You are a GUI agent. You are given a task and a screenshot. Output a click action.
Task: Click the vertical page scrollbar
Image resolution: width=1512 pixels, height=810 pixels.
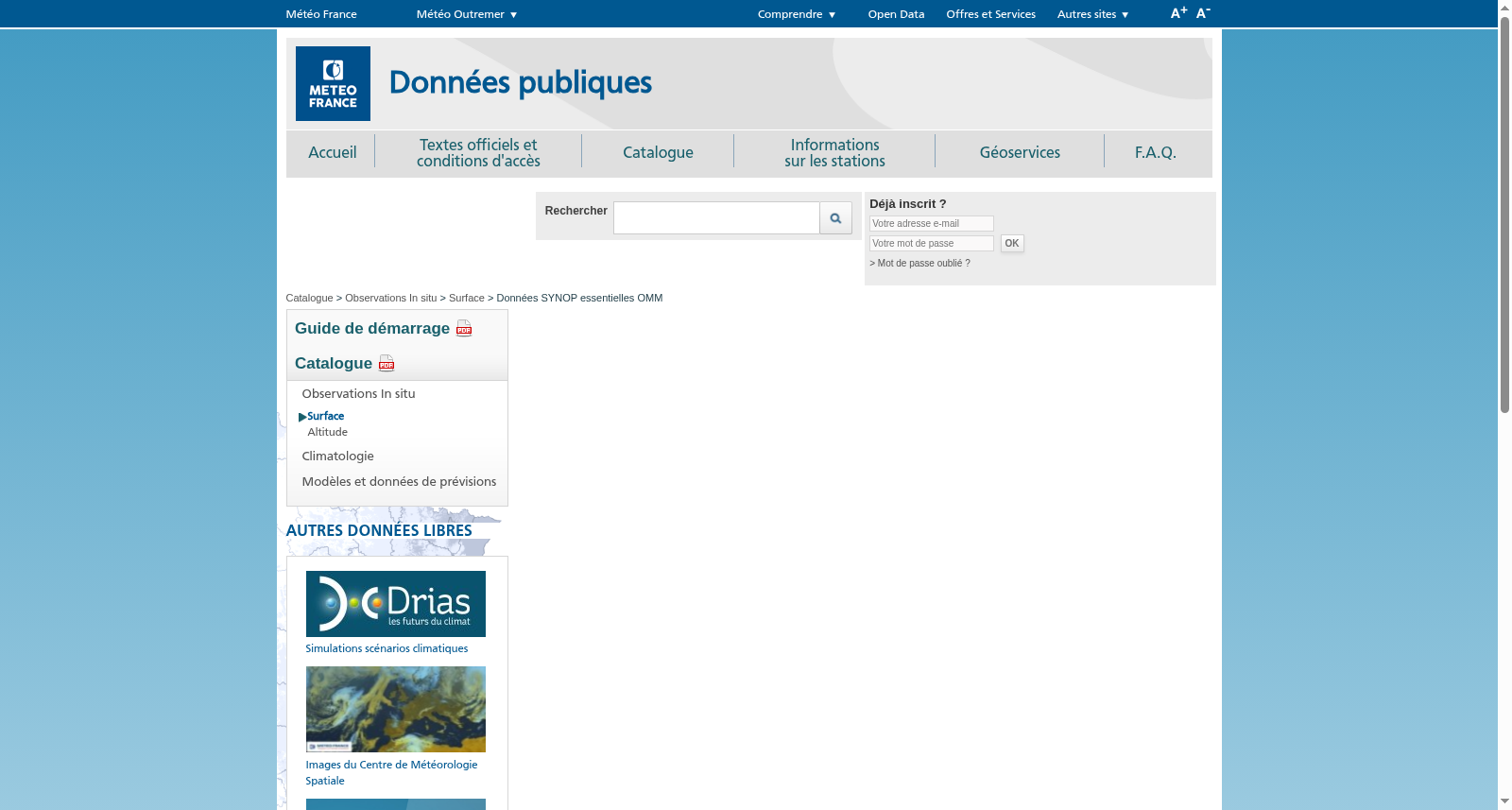[x=1504, y=215]
